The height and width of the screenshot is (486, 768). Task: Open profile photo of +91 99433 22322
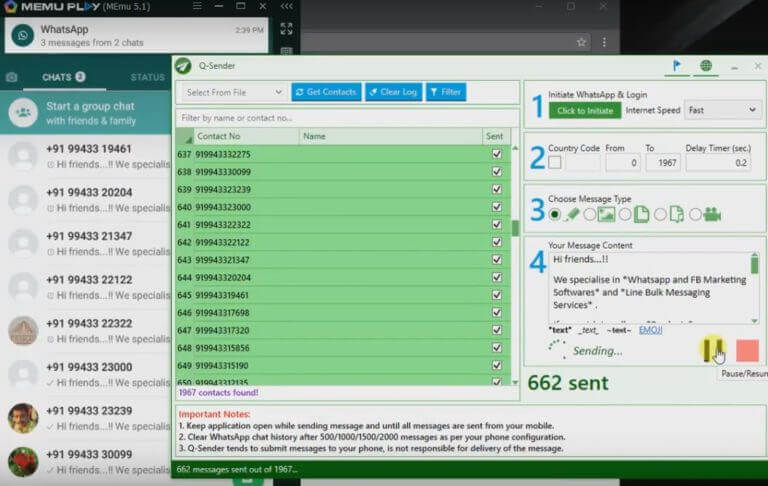click(x=23, y=331)
